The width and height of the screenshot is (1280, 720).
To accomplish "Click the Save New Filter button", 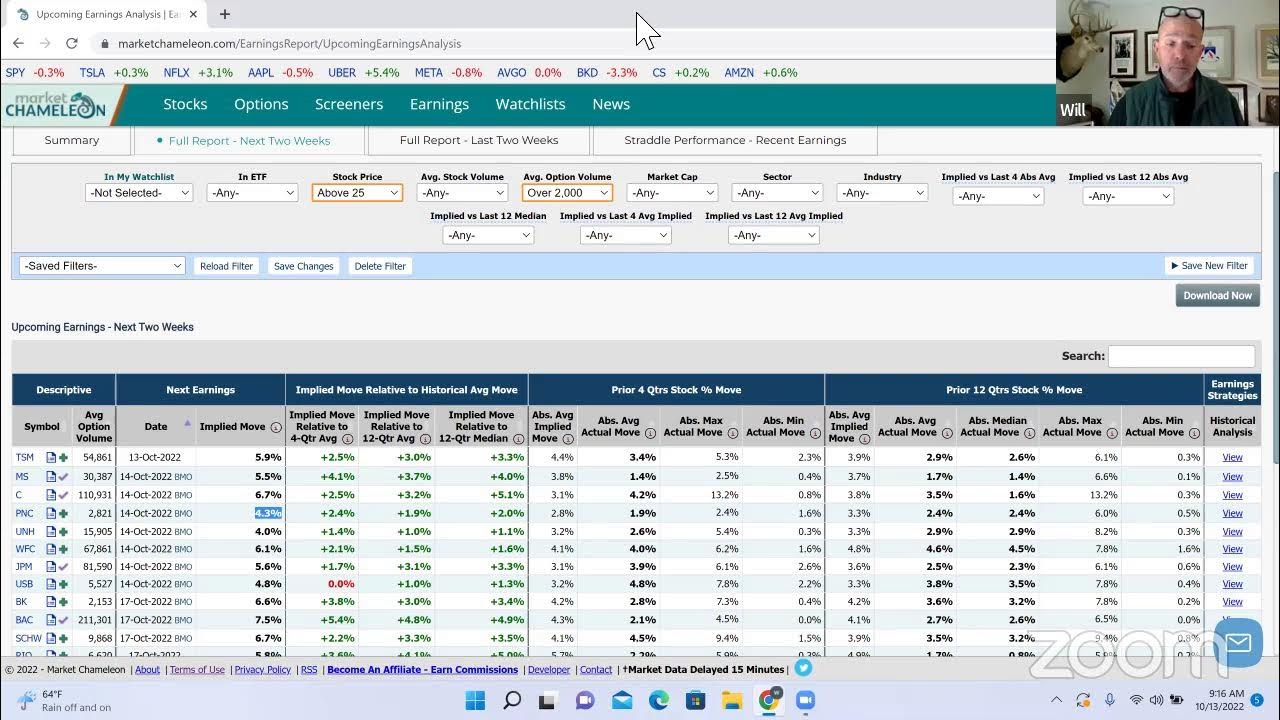I will coord(1209,266).
